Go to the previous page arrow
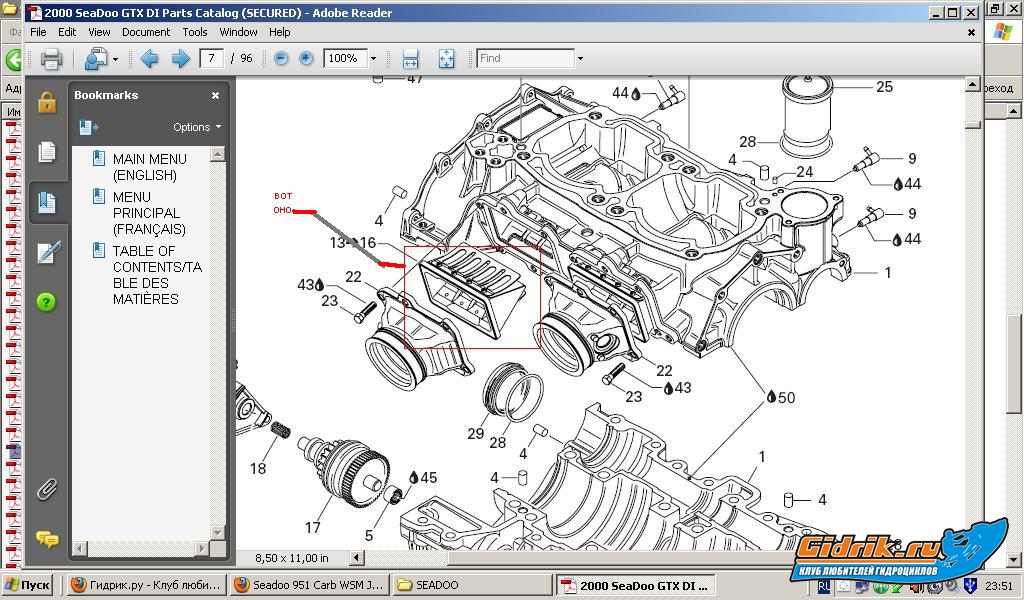 click(x=150, y=59)
